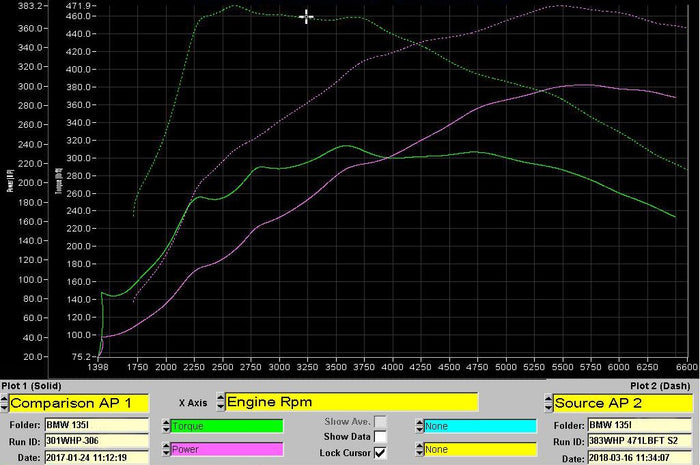700x465 pixels.
Task: Click the spinner arrows next to Power
Action: pos(165,450)
